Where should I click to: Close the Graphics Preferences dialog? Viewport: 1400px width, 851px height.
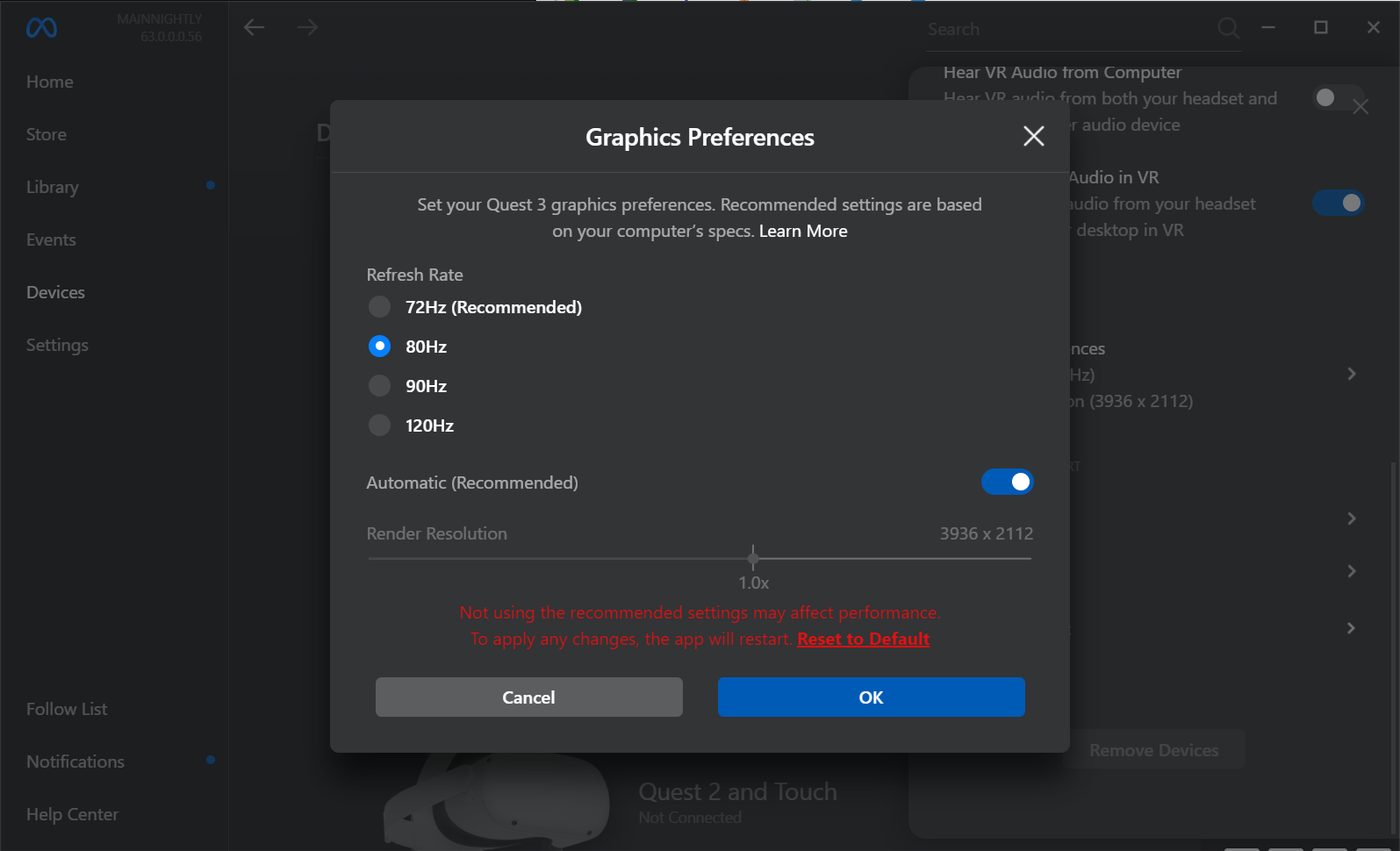(1033, 136)
